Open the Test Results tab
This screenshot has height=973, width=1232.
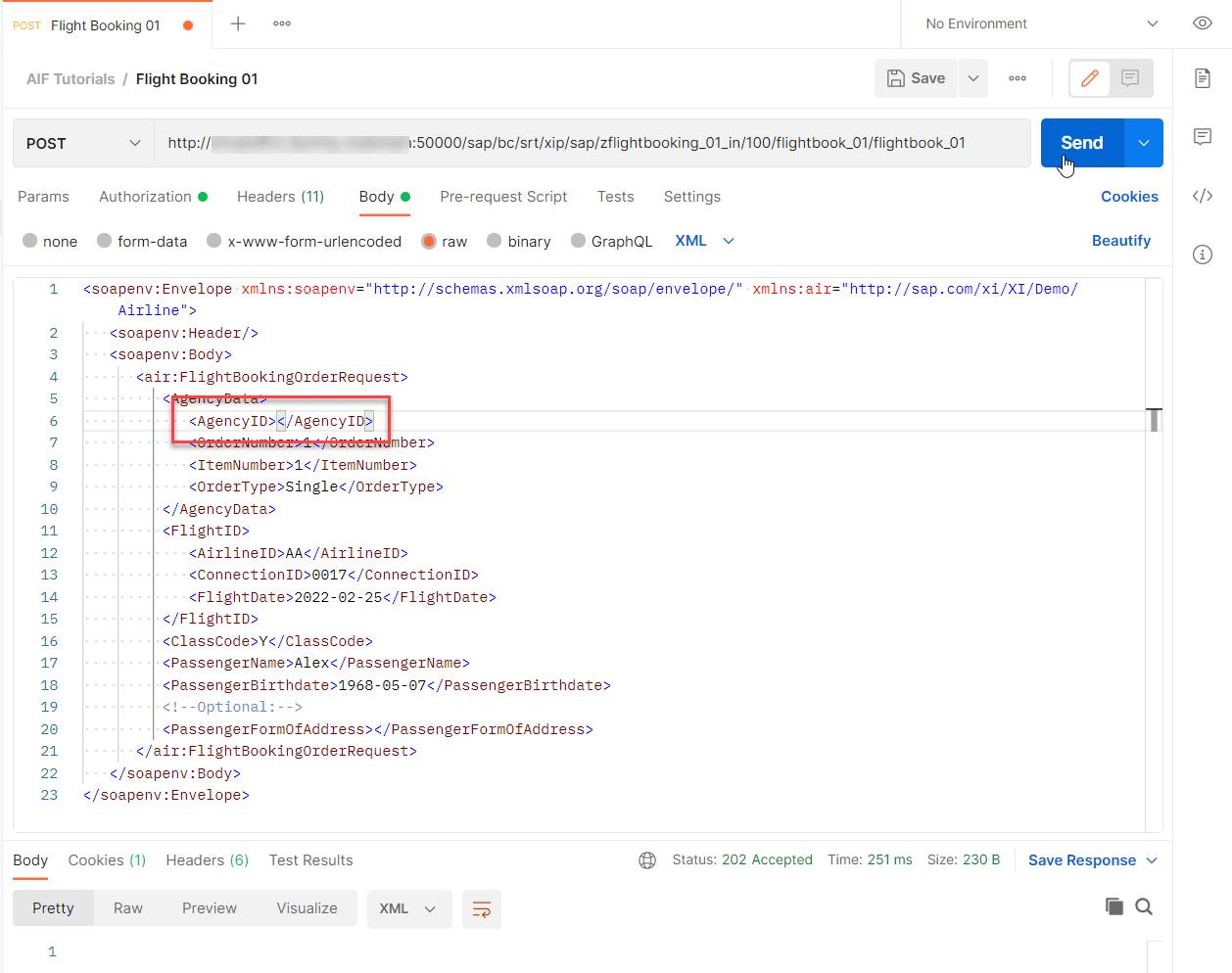pyautogui.click(x=311, y=860)
